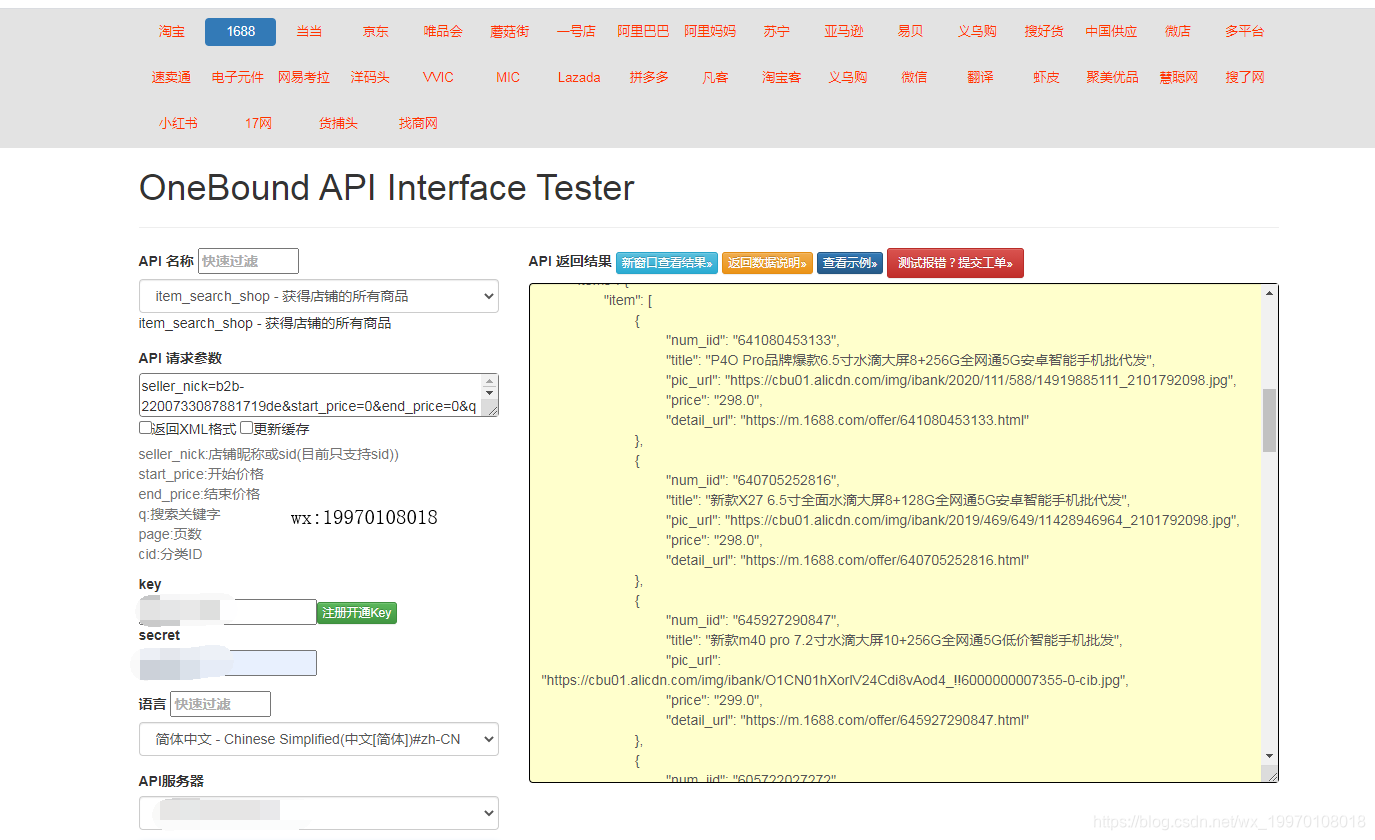1375x840 pixels.
Task: Open 返回数据说明 button
Action: tap(767, 263)
